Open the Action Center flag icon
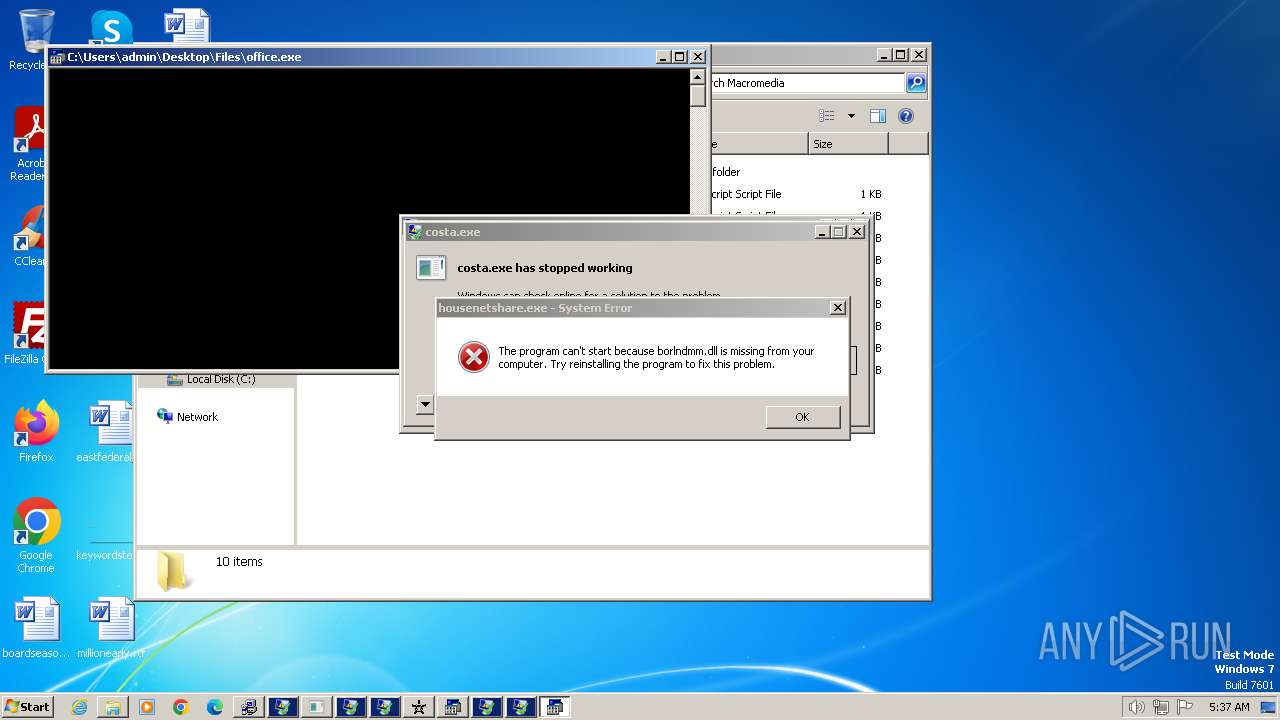 (x=1186, y=707)
